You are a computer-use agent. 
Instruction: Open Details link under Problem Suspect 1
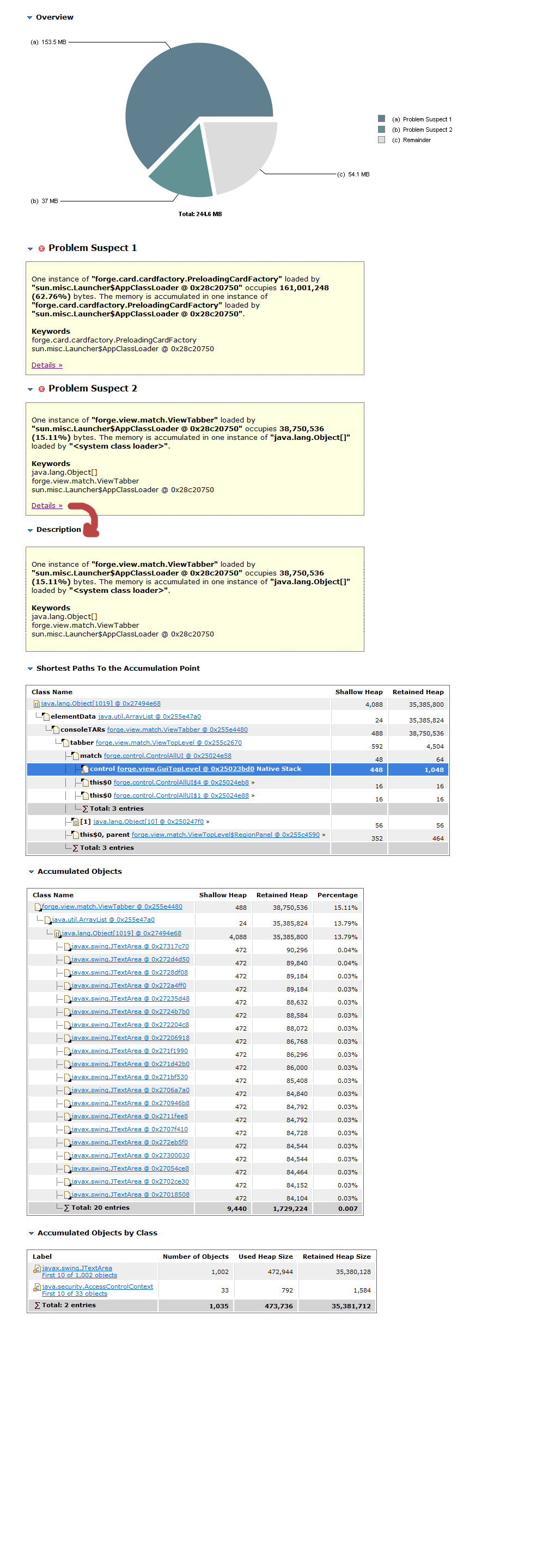(x=47, y=365)
